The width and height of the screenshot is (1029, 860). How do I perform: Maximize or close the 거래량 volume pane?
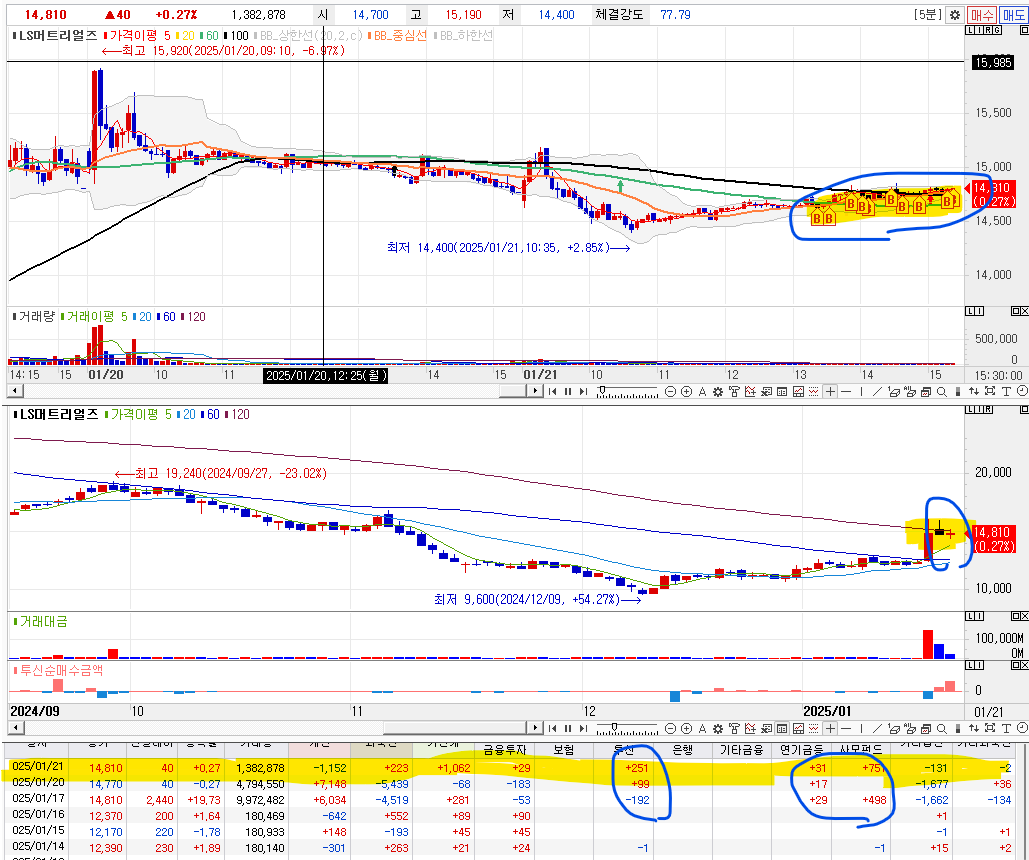point(1019,311)
